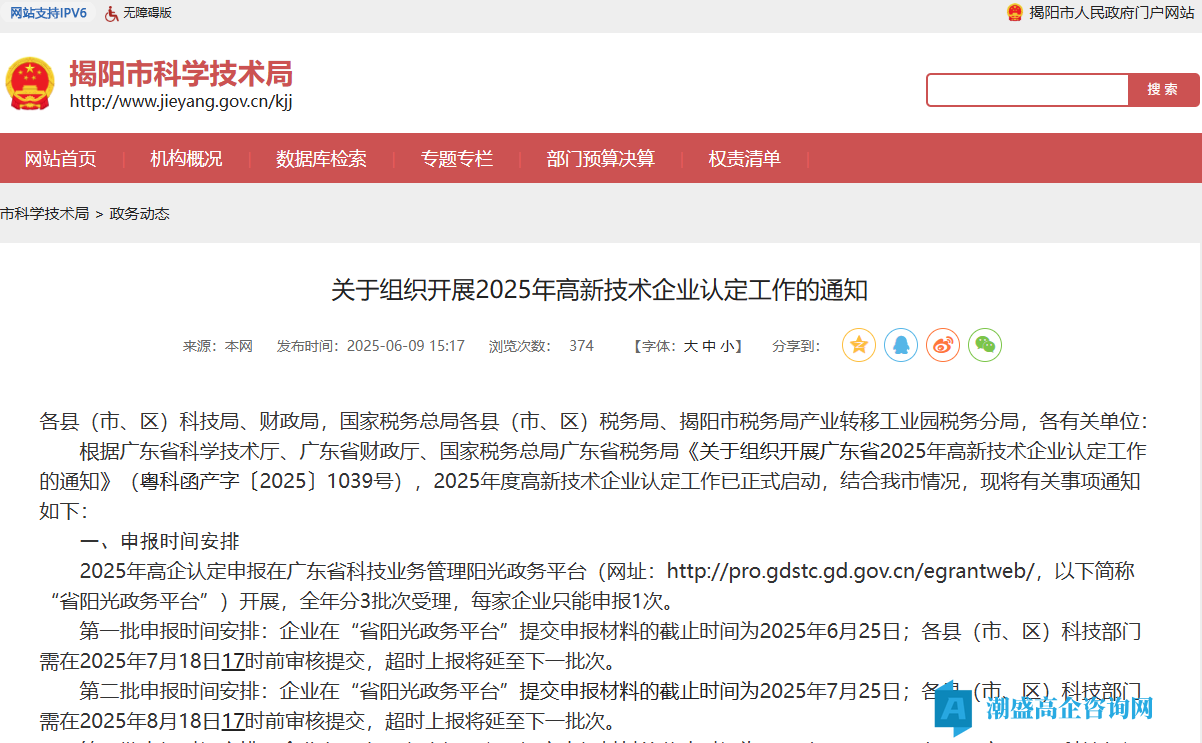The width and height of the screenshot is (1202, 743).
Task: Click the QQ Zone star share icon
Action: [x=858, y=345]
